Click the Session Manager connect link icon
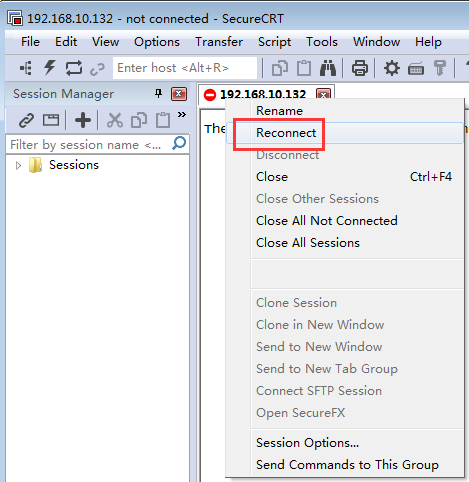This screenshot has width=469, height=482. [x=26, y=120]
